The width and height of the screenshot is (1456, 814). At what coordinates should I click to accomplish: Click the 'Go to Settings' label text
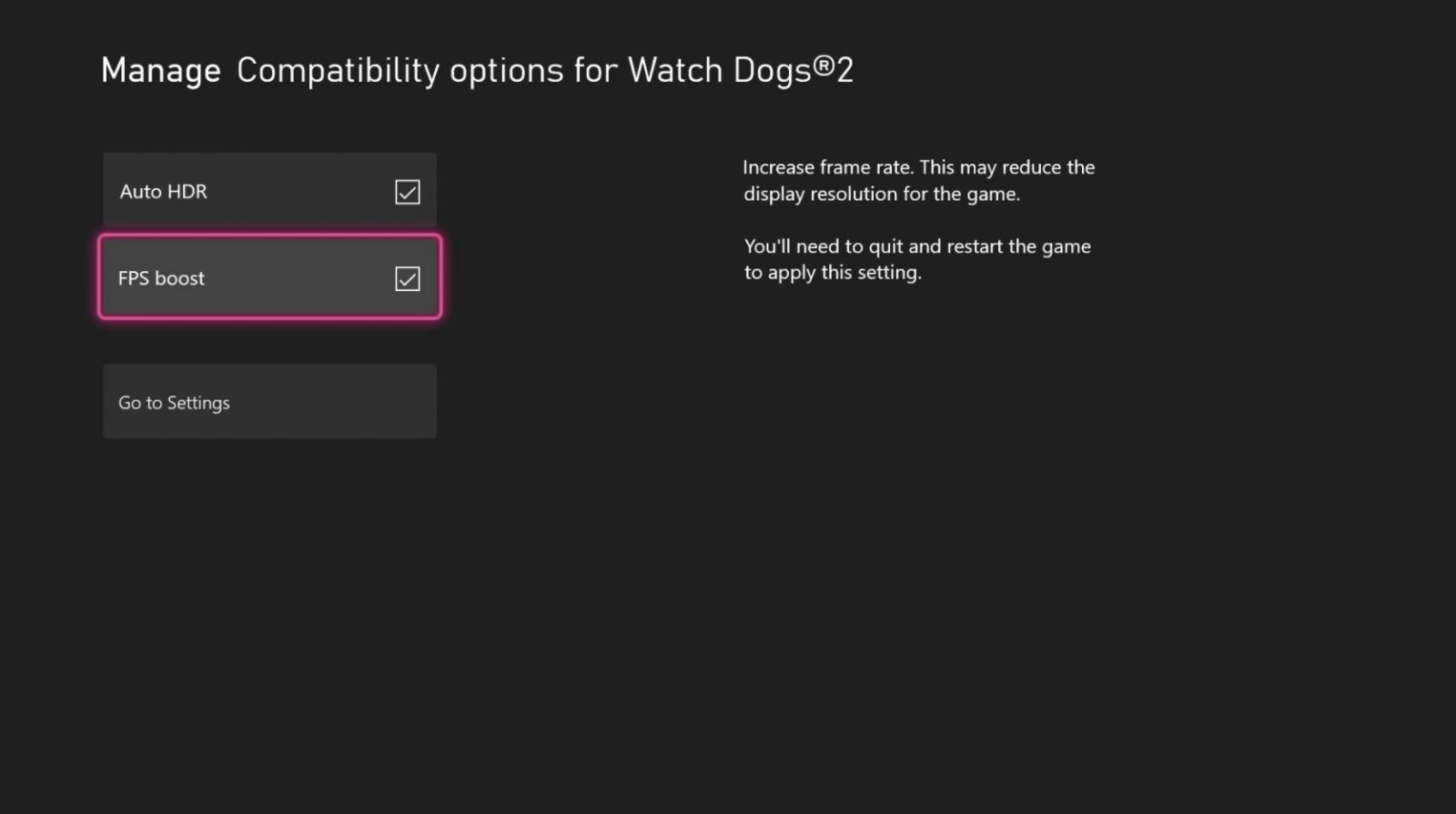(174, 403)
